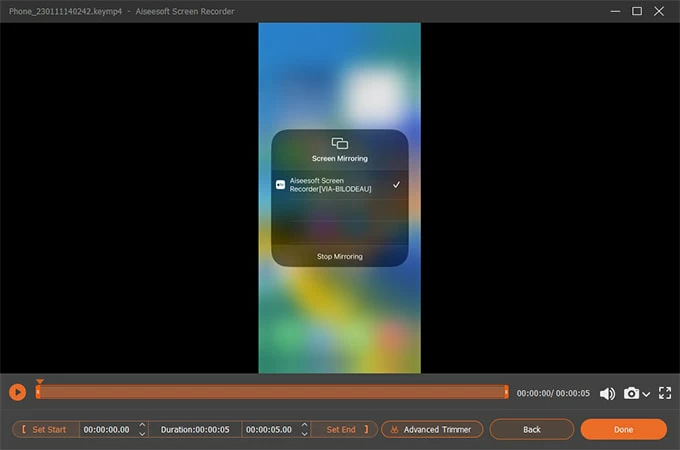
Task: Click the timeline start marker
Action: tap(39, 384)
